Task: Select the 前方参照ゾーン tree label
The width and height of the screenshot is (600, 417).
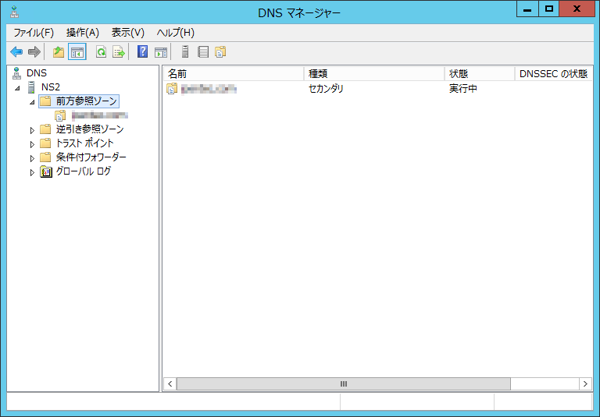Action: (86, 101)
